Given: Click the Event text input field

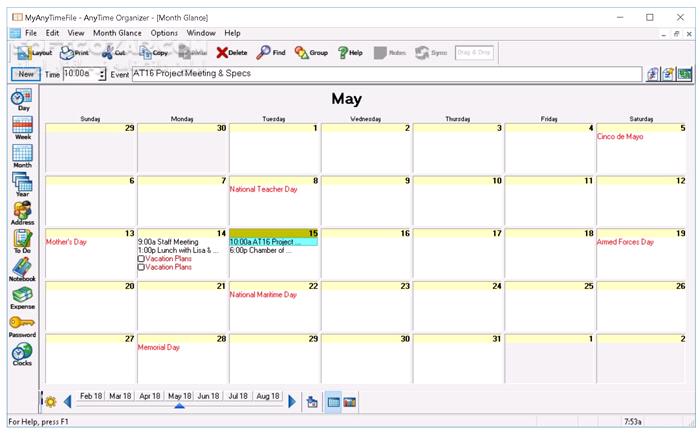Looking at the screenshot, I should 387,74.
